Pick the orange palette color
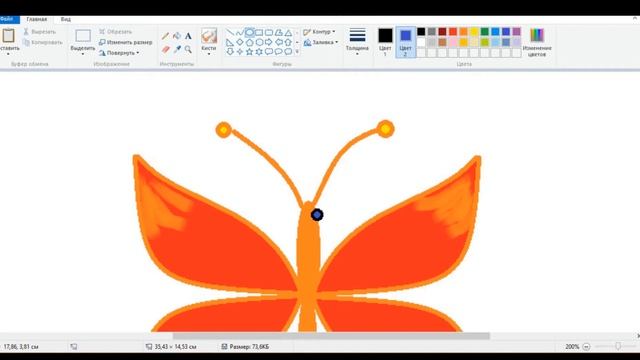The image size is (640, 360). [464, 31]
